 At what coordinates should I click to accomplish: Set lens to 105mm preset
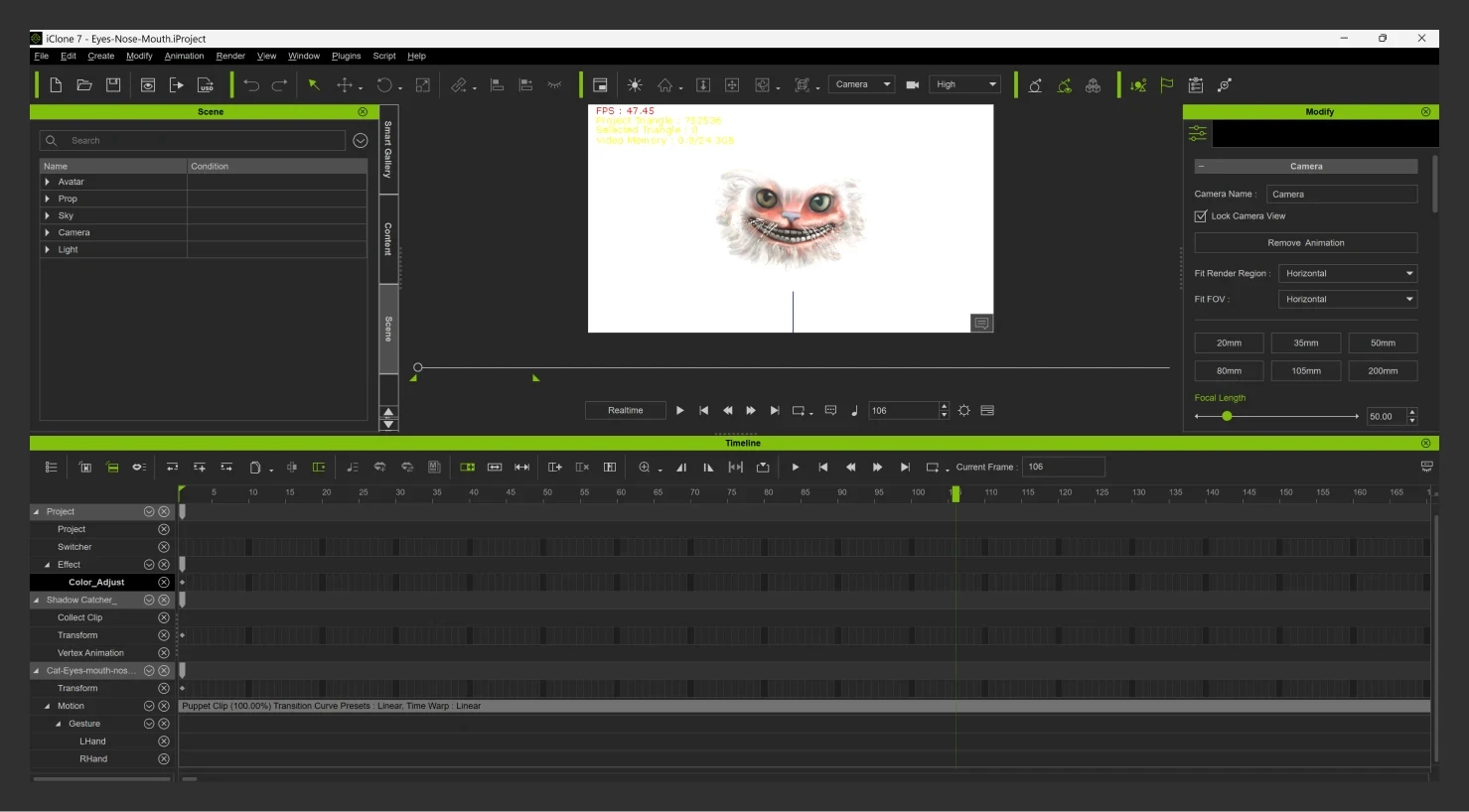[x=1305, y=370]
